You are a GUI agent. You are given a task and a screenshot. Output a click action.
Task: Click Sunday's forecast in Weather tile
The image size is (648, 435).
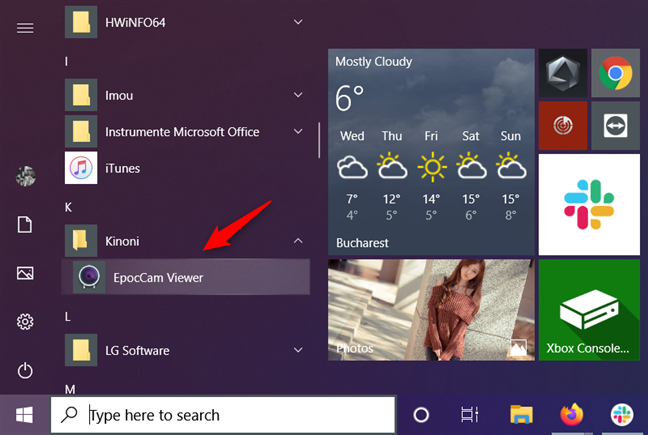pyautogui.click(x=511, y=176)
